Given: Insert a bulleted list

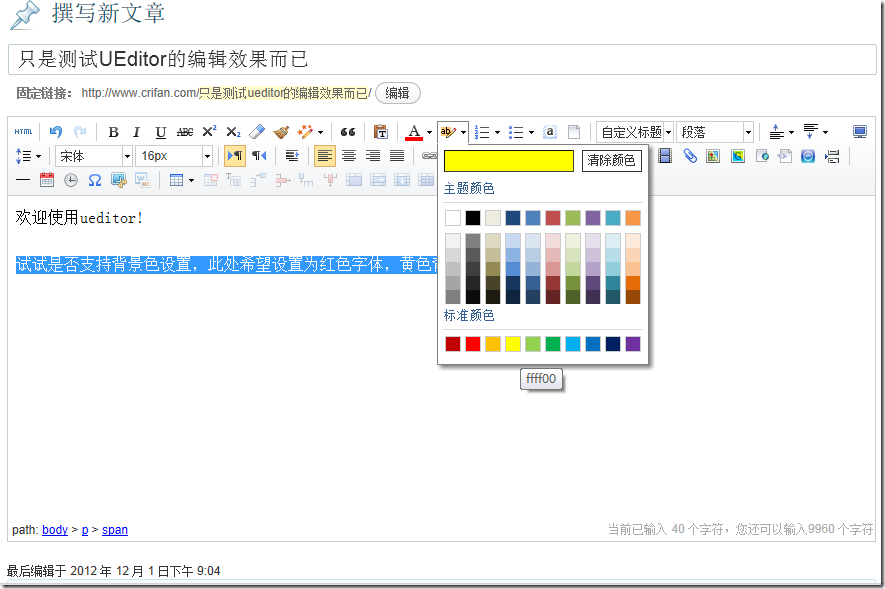Looking at the screenshot, I should [516, 132].
